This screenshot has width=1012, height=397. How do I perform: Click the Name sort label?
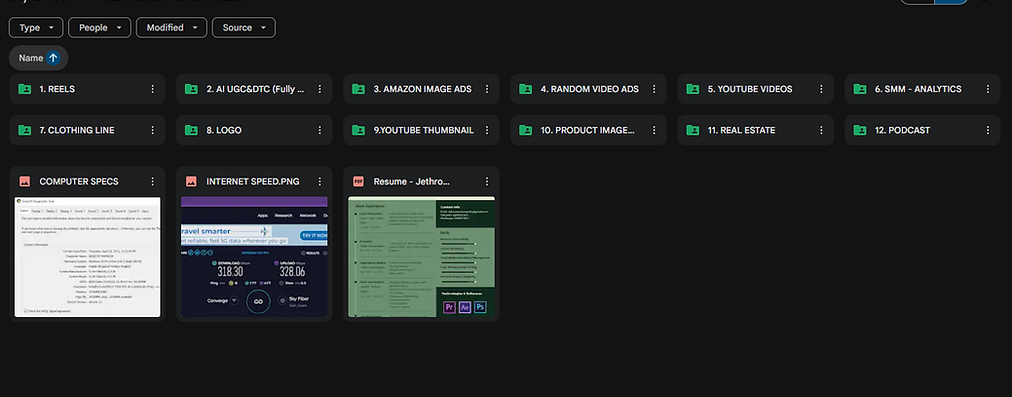[x=30, y=58]
